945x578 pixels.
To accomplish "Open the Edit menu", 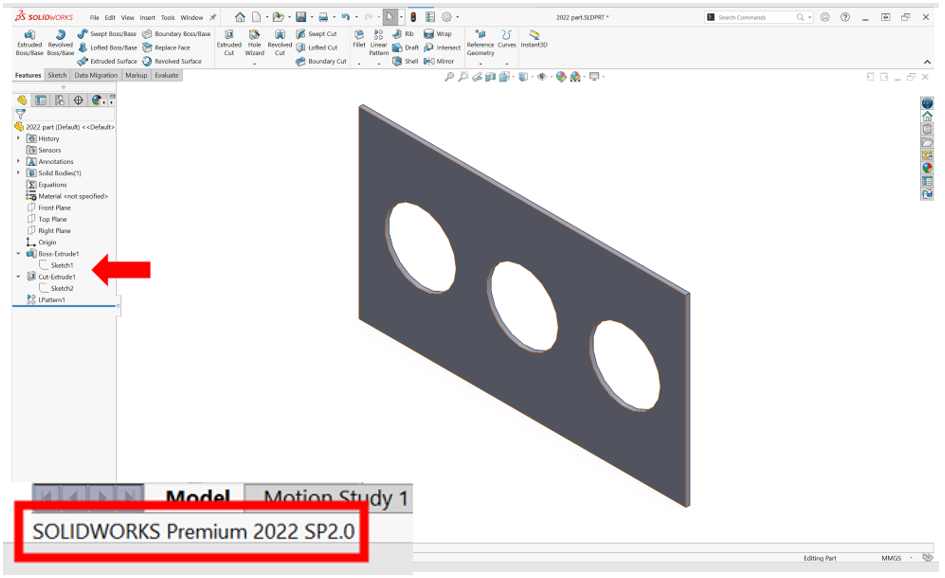I will pos(110,17).
